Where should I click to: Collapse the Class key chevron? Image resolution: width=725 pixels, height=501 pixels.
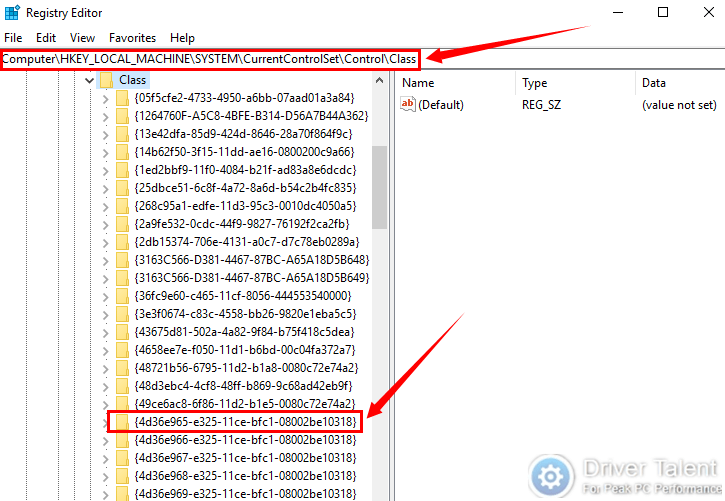point(89,80)
